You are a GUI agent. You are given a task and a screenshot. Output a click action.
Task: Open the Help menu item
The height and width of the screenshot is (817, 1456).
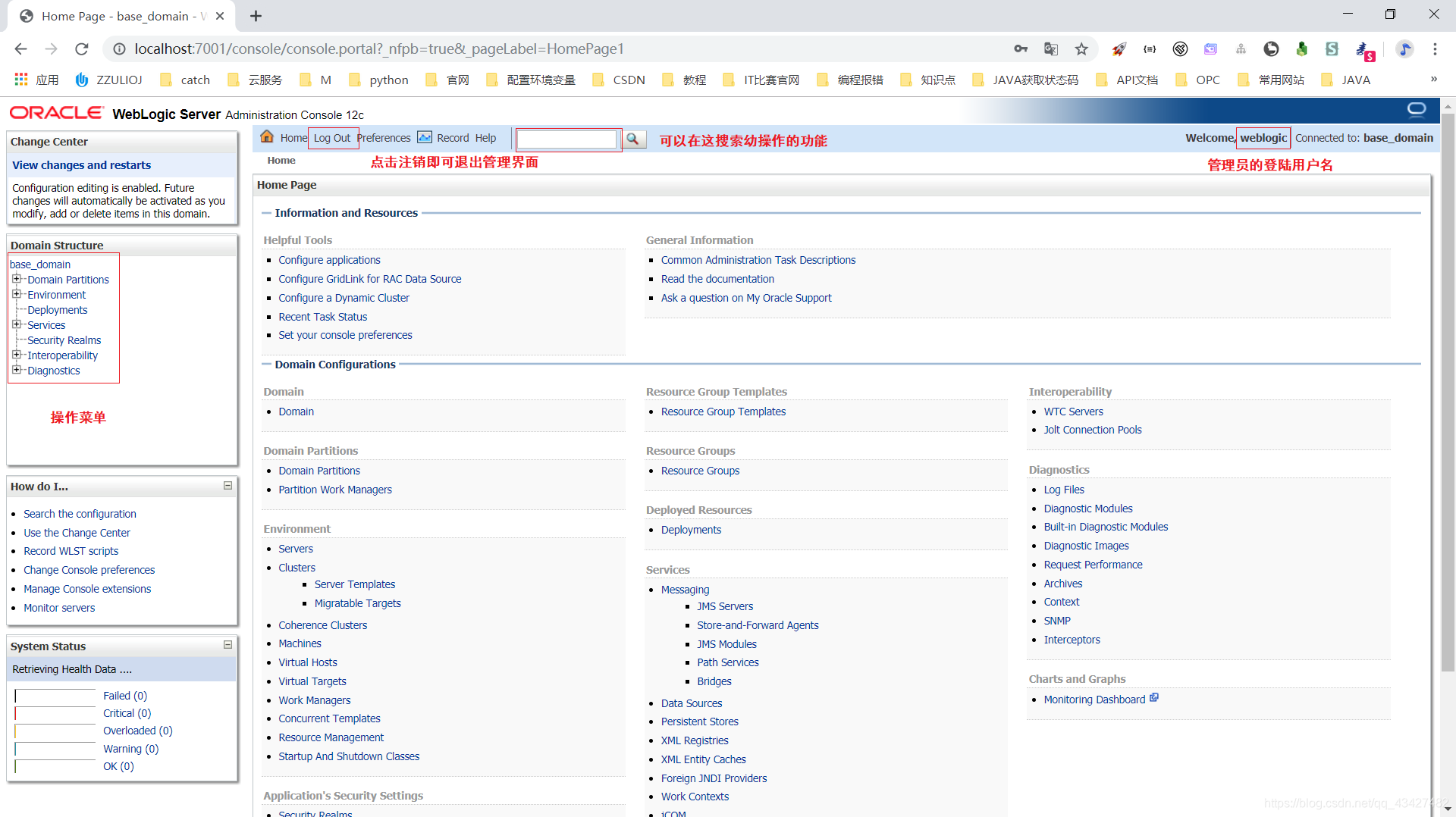tap(485, 138)
